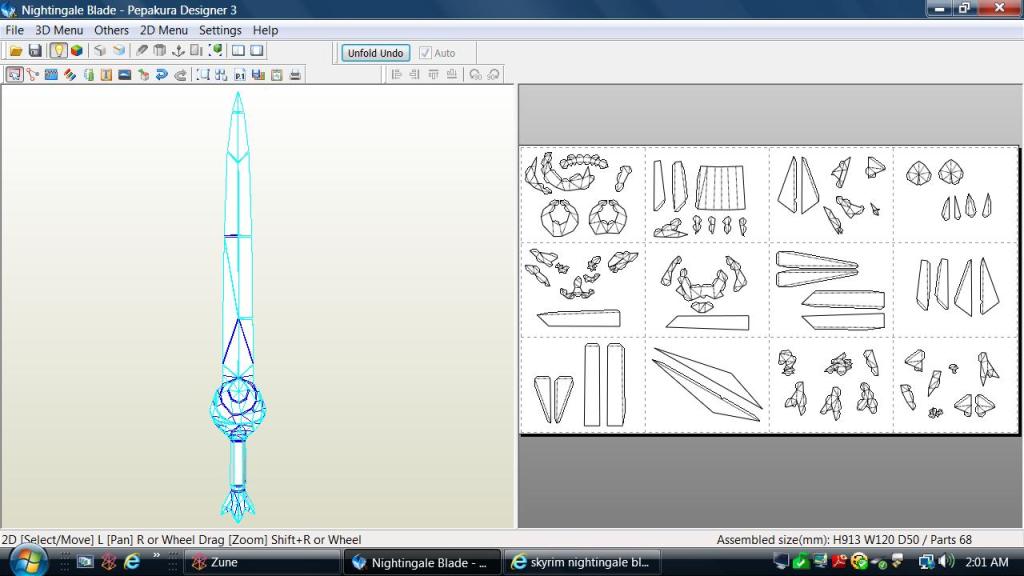Screen dimensions: 1024x576
Task: Expand the quick launch overflow chevron
Action: pyautogui.click(x=157, y=556)
